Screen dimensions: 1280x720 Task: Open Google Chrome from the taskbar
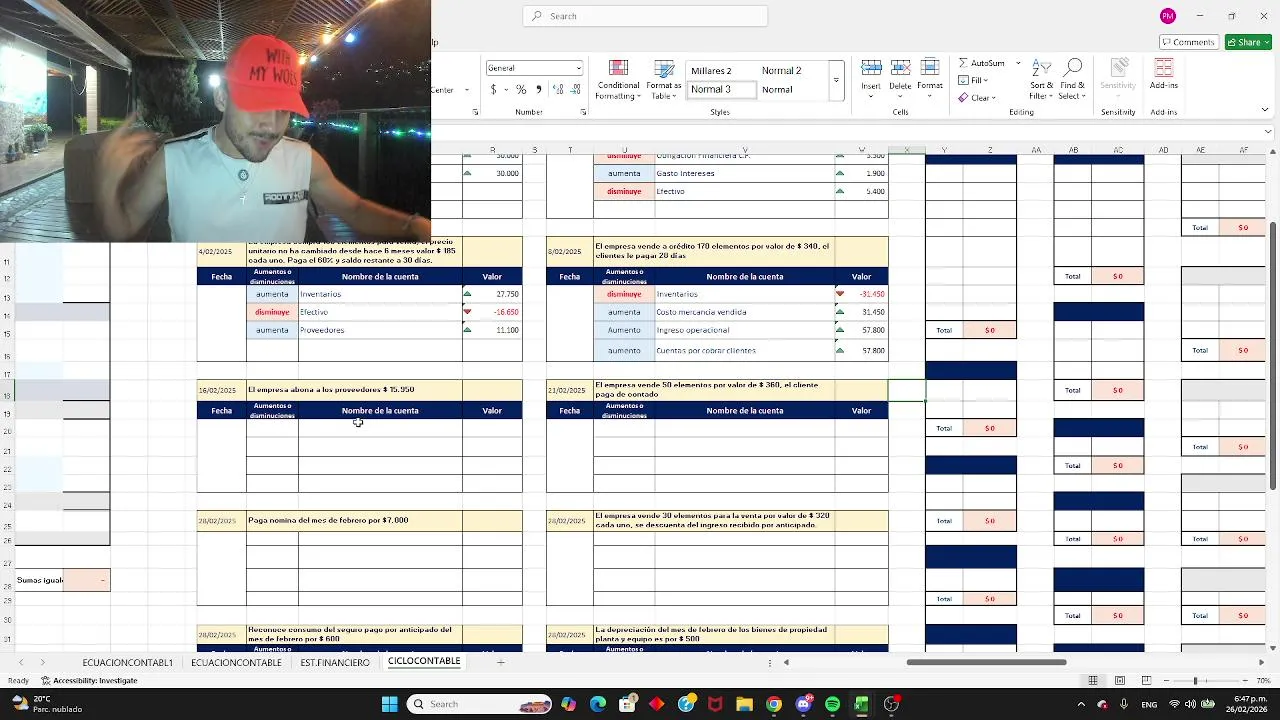(774, 704)
